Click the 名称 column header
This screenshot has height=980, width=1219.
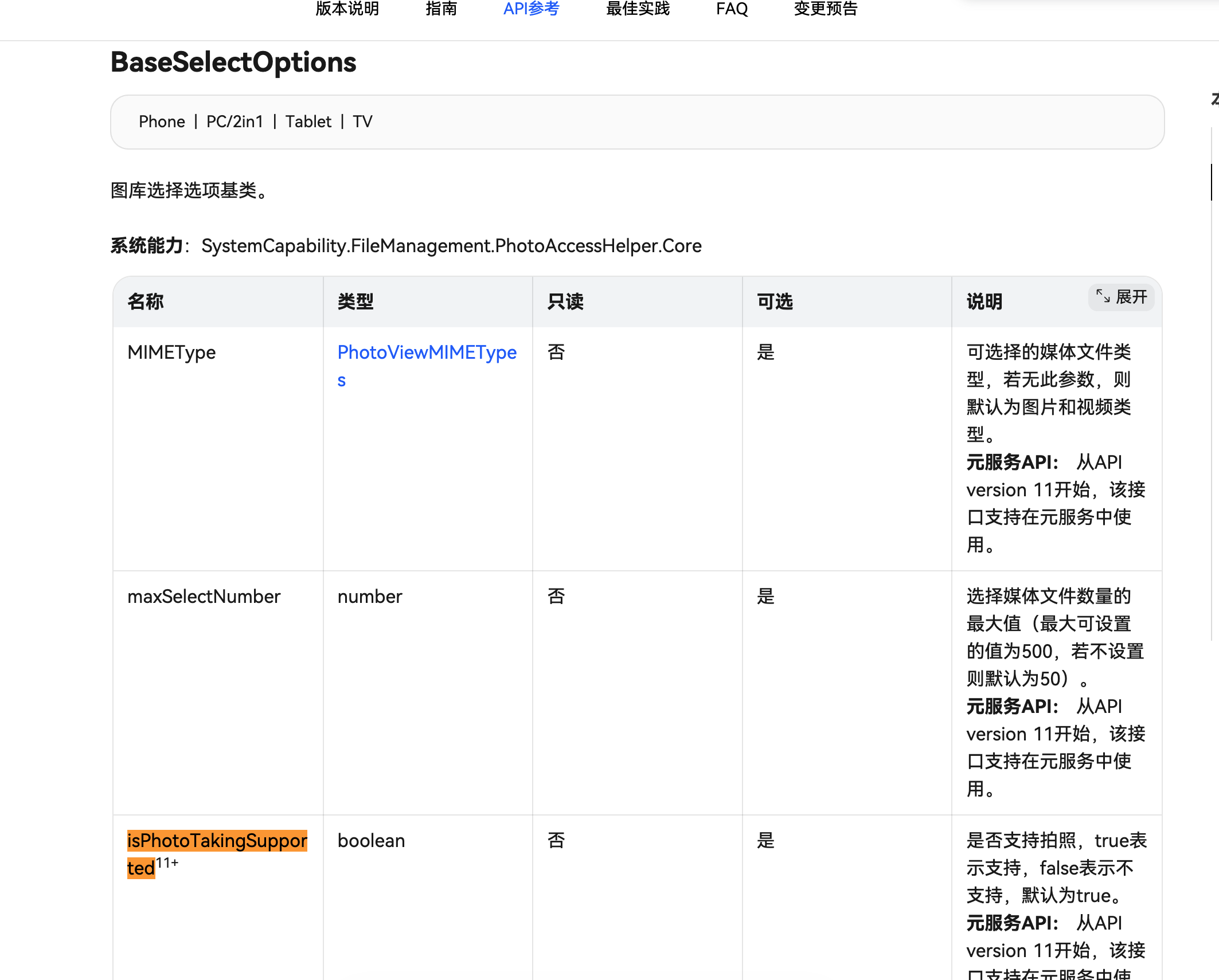click(x=146, y=301)
